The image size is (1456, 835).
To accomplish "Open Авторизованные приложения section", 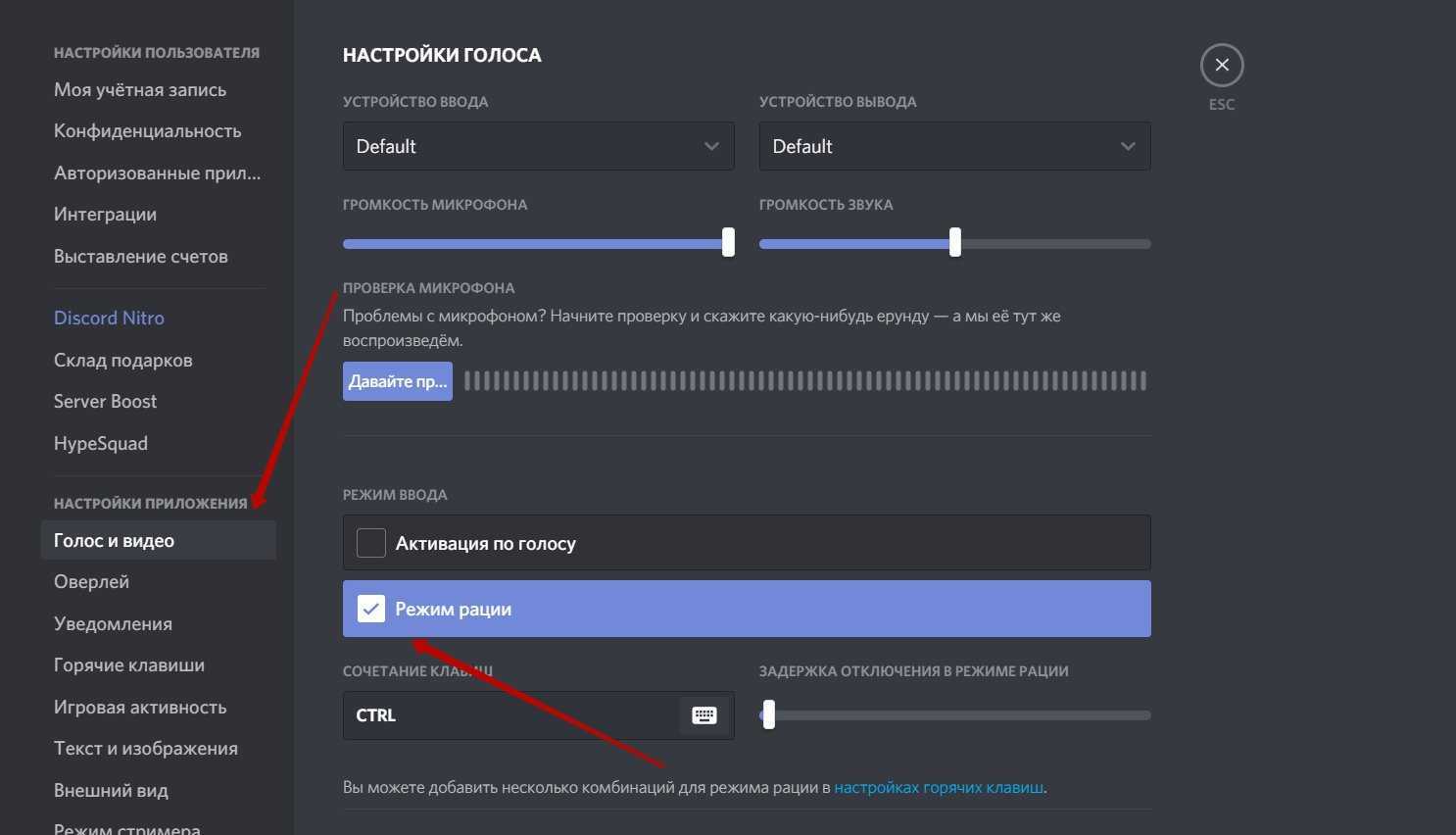I will point(159,173).
